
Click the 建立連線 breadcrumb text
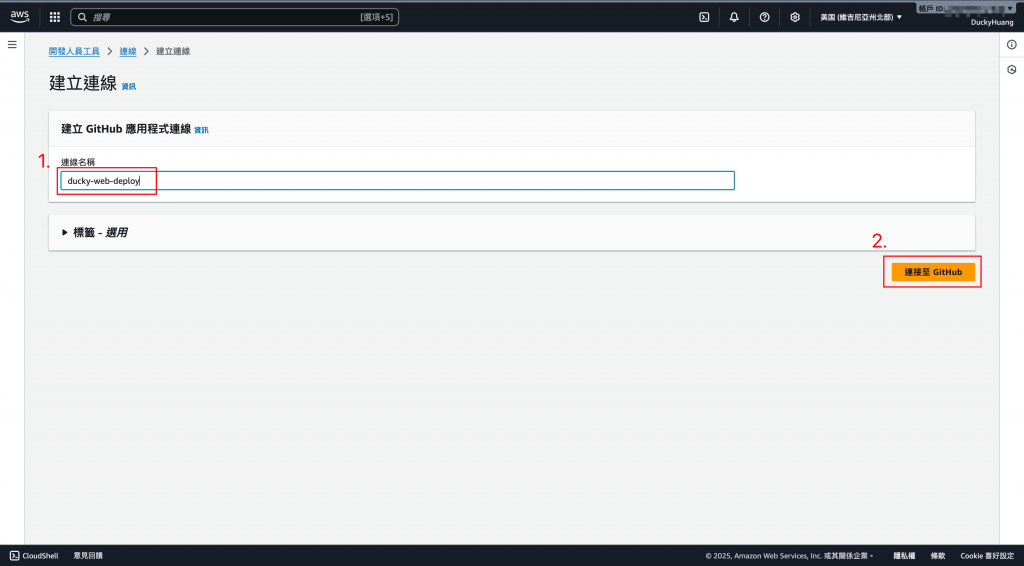[173, 51]
